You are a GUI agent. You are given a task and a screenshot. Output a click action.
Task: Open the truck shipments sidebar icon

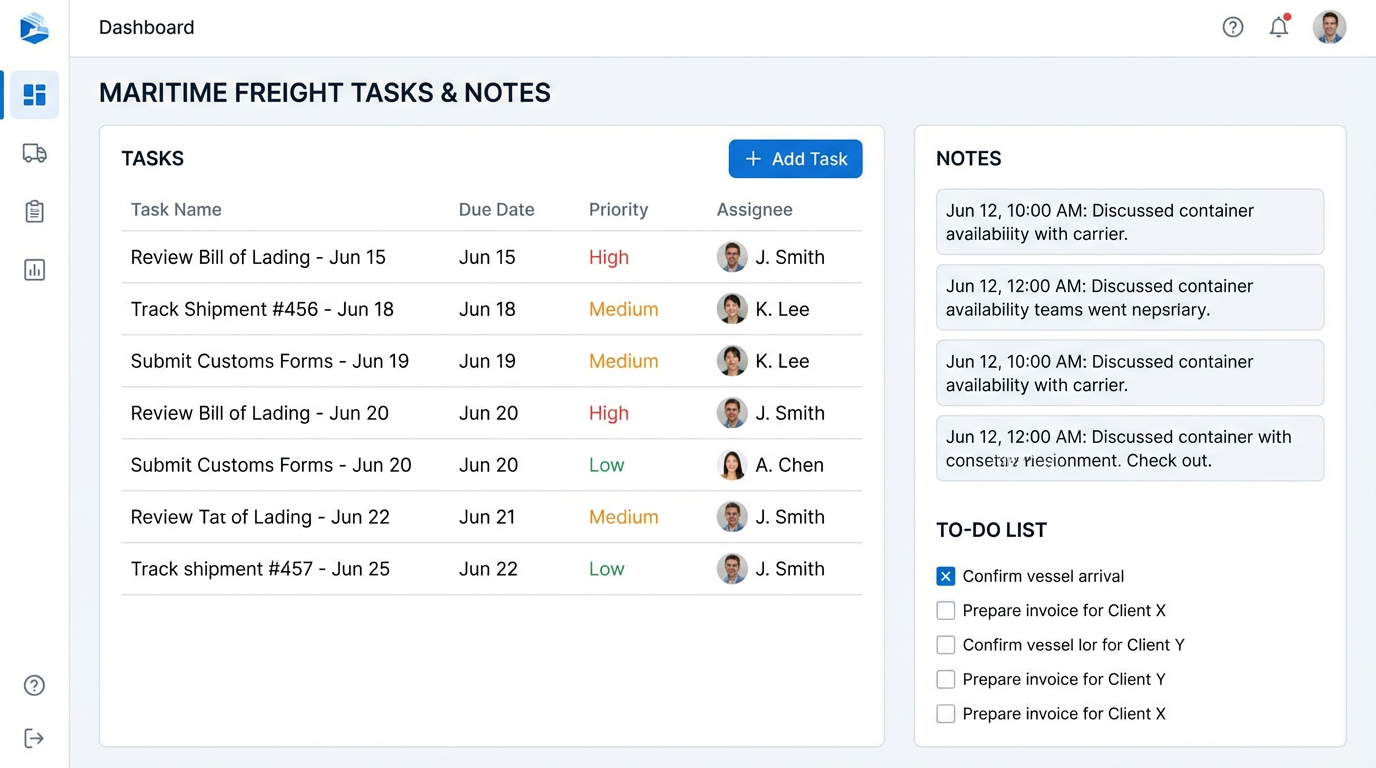click(34, 153)
